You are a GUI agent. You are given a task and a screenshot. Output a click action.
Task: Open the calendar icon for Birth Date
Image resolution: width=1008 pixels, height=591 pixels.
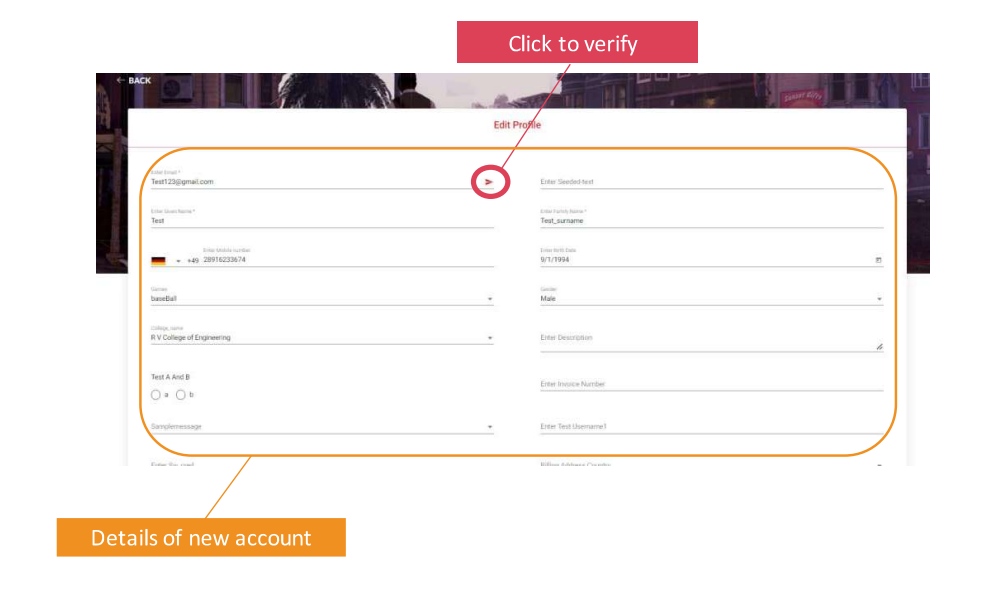point(878,258)
